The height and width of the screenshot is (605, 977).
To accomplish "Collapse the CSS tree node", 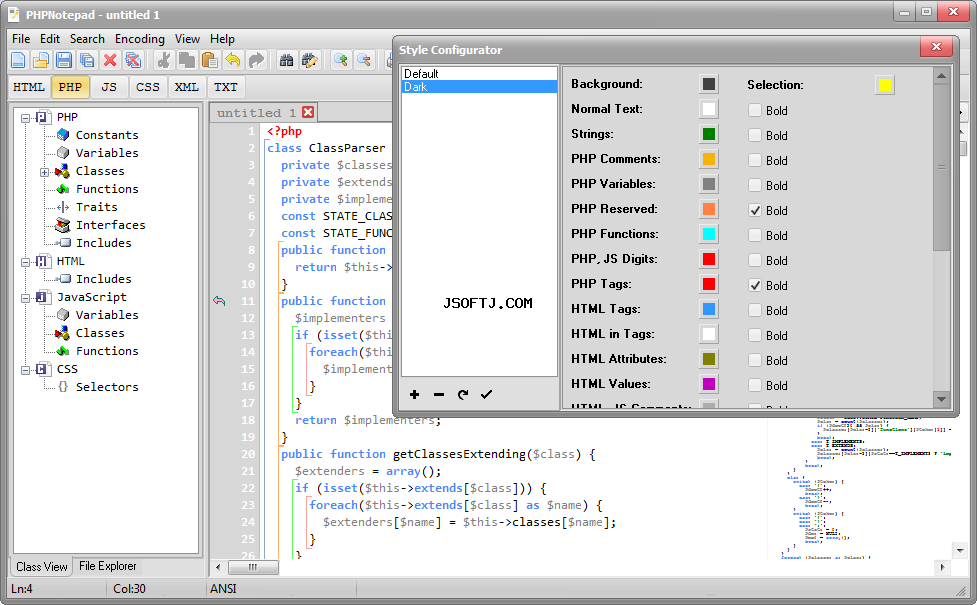I will pyautogui.click(x=26, y=369).
